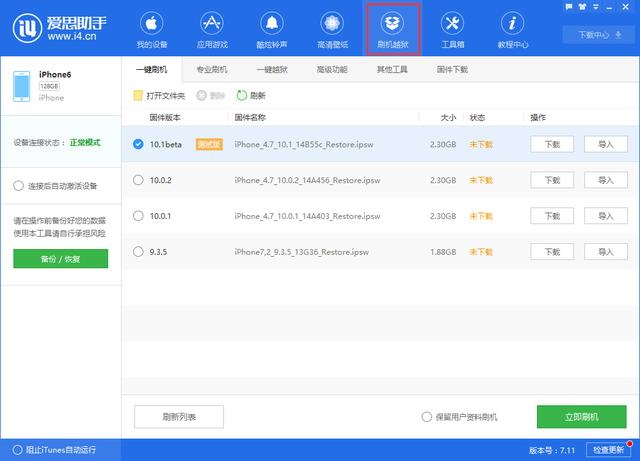640x461 pixels.
Task: Click the 状态 column header
Action: (x=477, y=118)
